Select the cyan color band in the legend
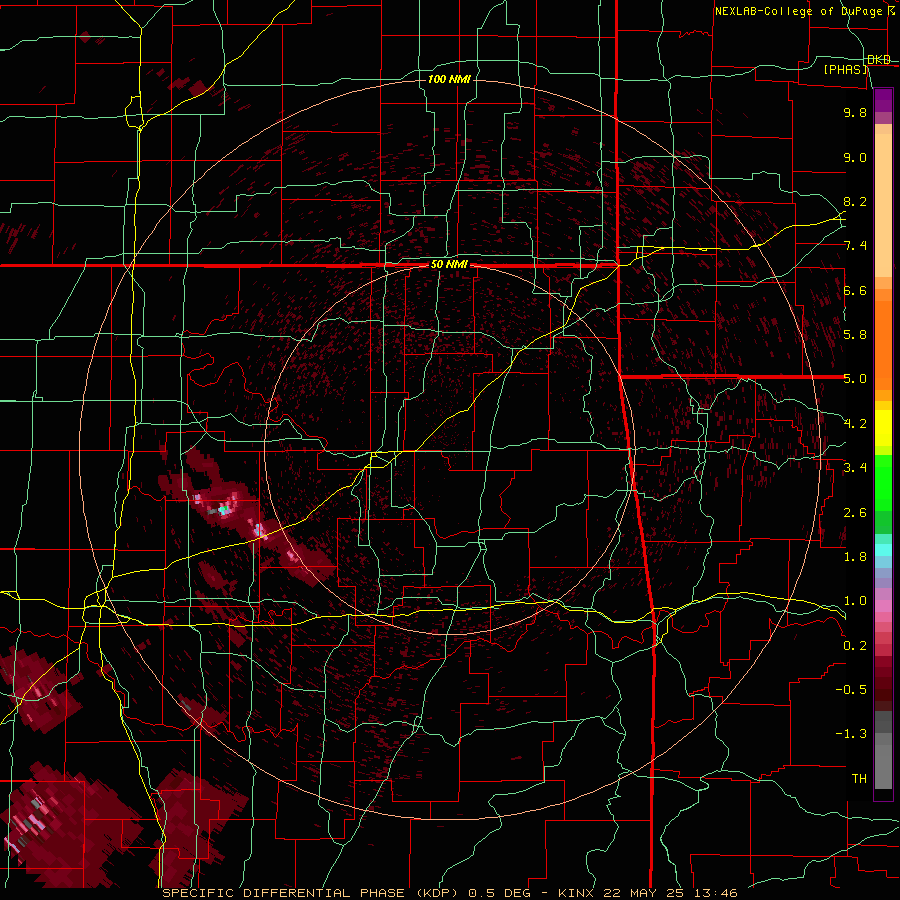Image resolution: width=900 pixels, height=900 pixels. 883,550
